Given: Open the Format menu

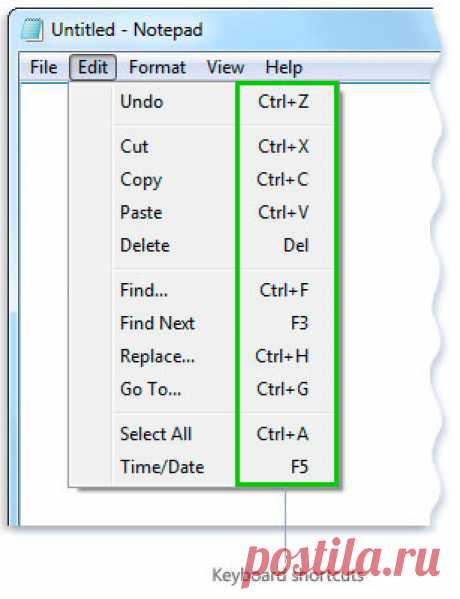Looking at the screenshot, I should point(157,68).
